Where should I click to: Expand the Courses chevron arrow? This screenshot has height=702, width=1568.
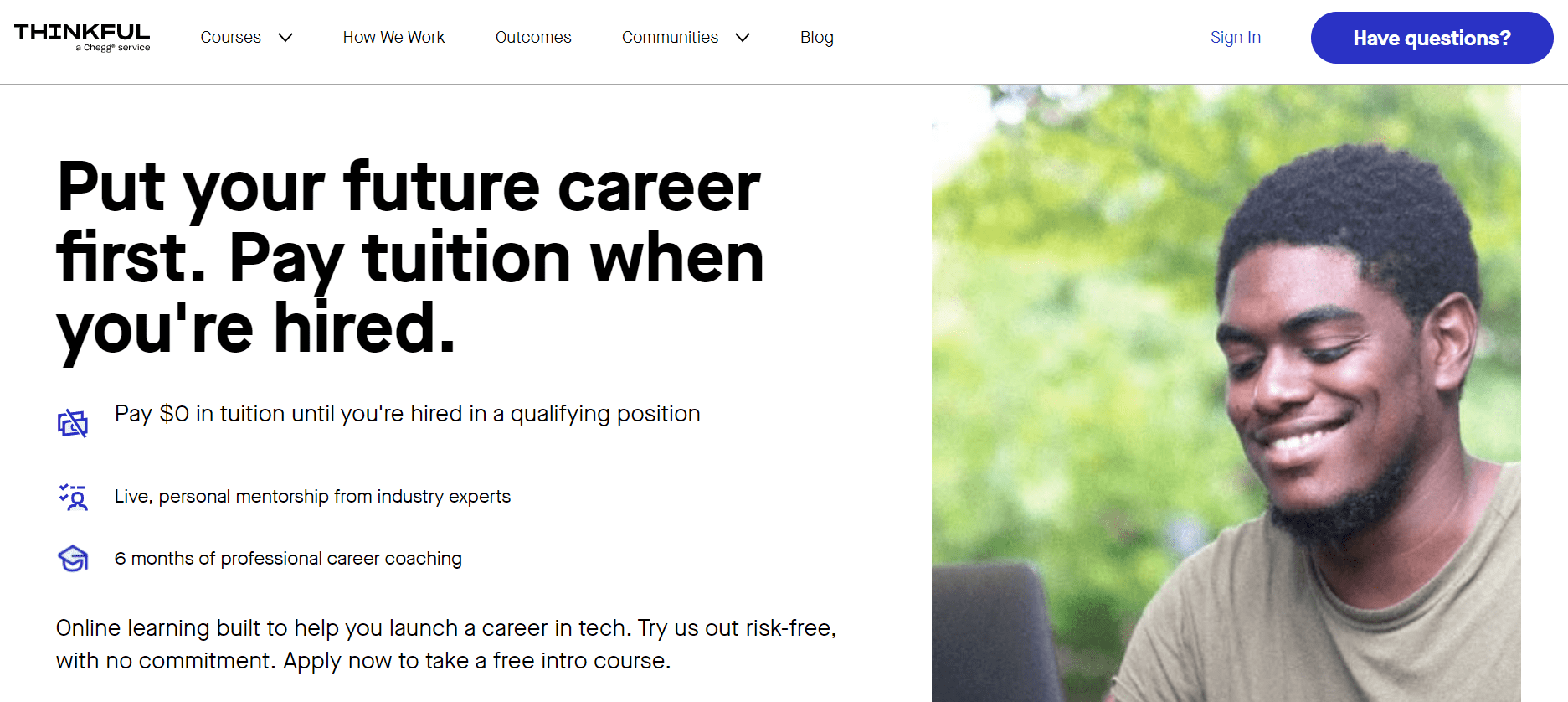click(x=285, y=38)
